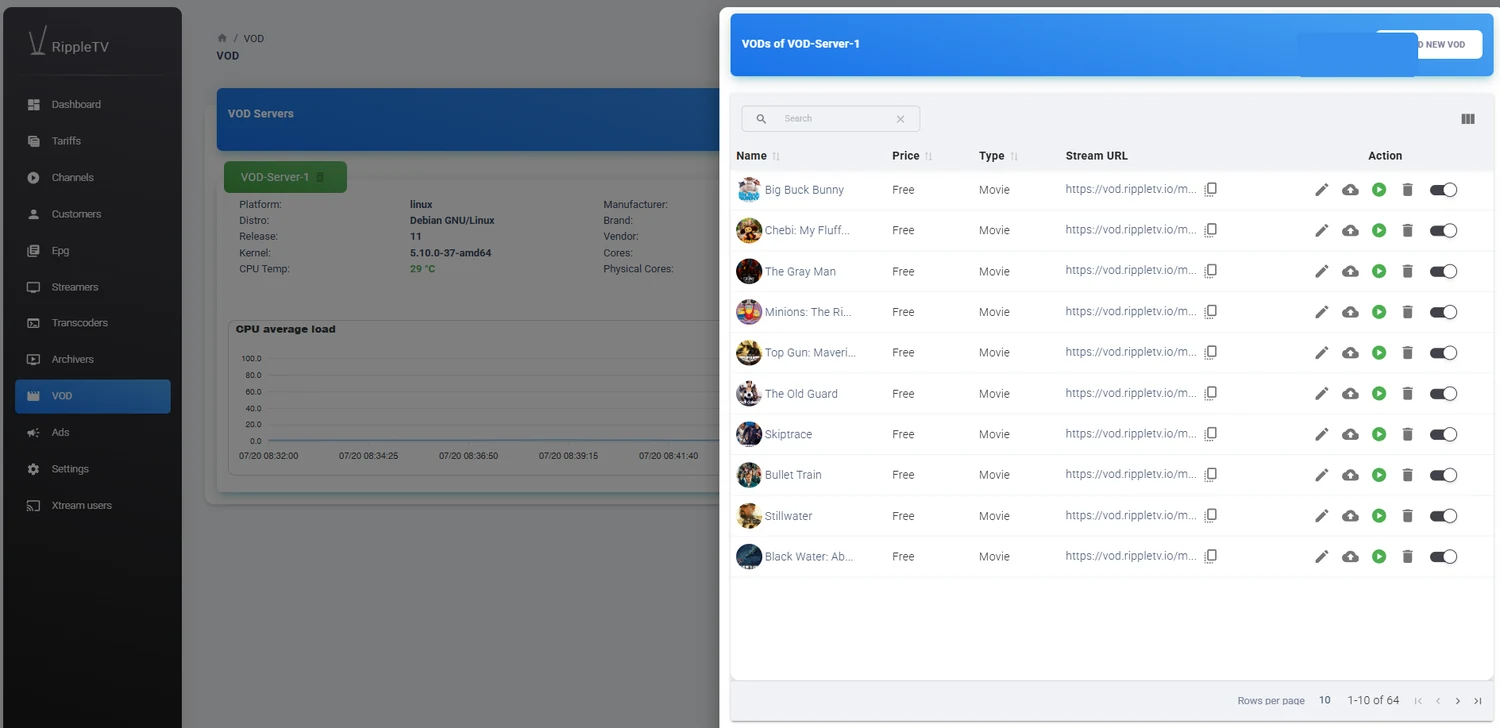Click the Stillwater title text
Image resolution: width=1500 pixels, height=728 pixels.
(789, 516)
